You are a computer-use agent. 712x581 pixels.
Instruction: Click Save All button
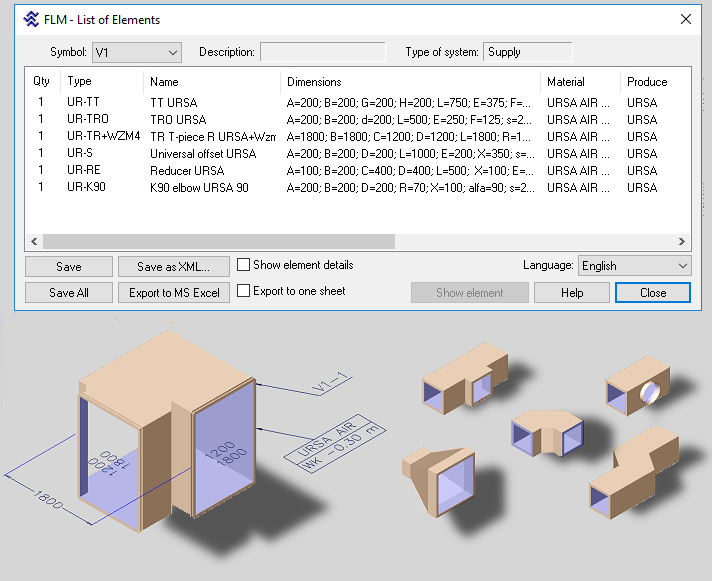coord(69,293)
